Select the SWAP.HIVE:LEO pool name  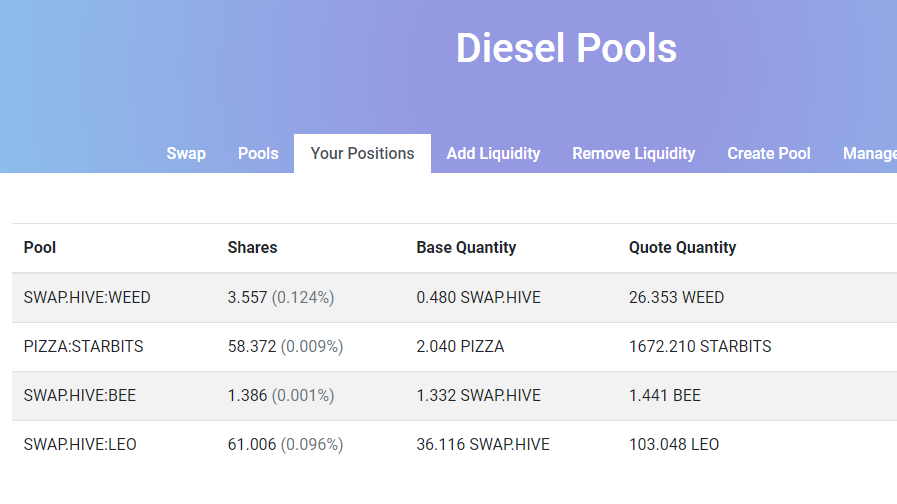(80, 445)
